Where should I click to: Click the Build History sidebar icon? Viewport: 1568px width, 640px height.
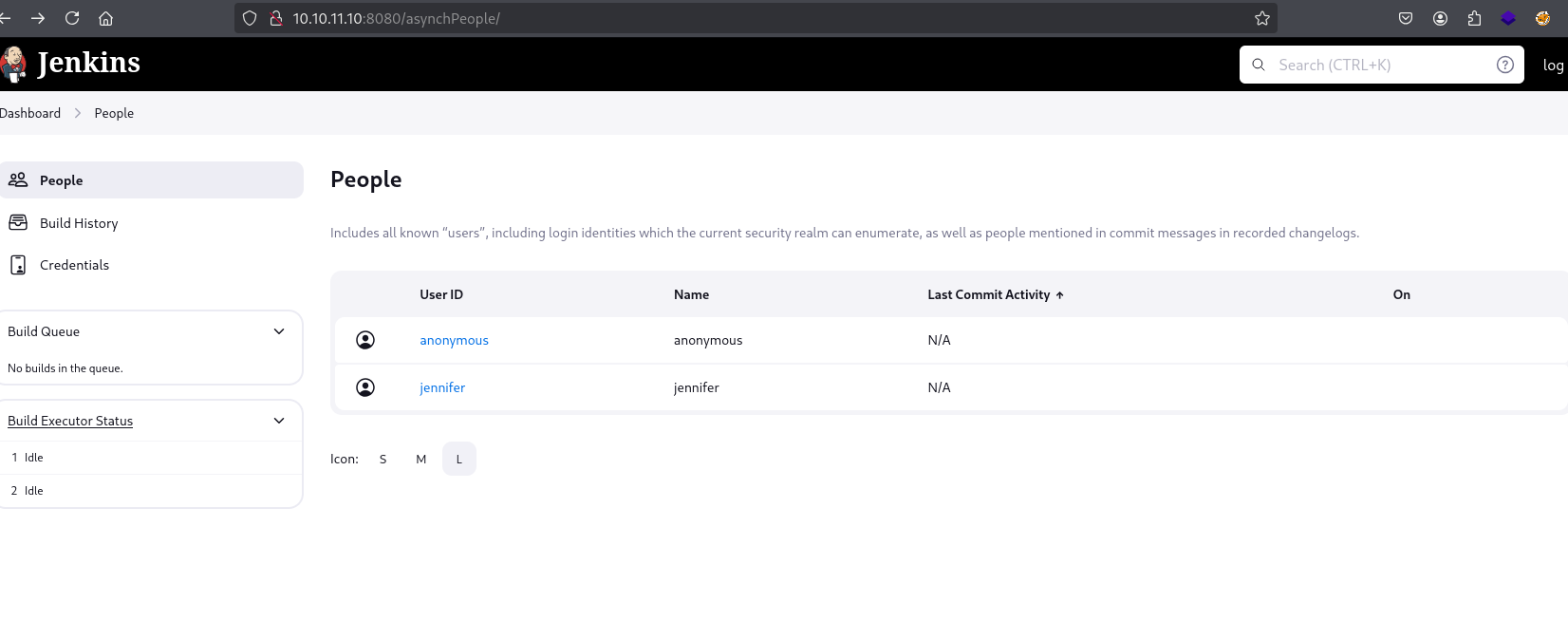18,222
